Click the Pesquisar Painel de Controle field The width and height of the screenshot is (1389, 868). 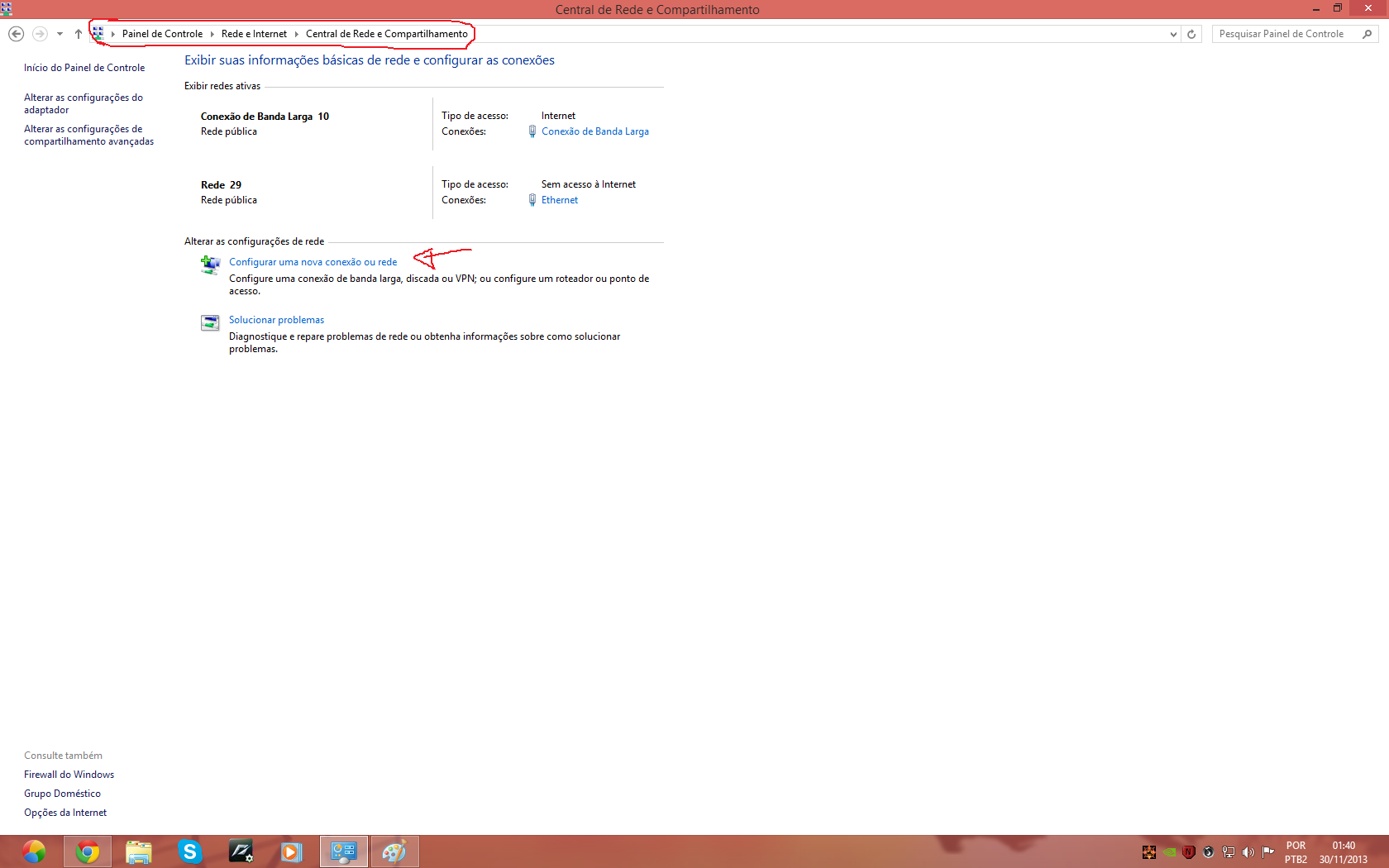tap(1286, 34)
